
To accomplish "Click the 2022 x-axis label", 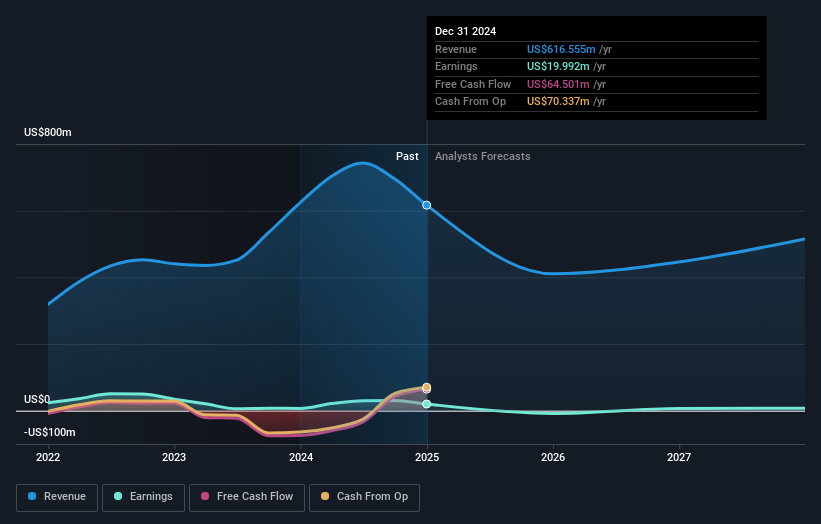I will (48, 457).
